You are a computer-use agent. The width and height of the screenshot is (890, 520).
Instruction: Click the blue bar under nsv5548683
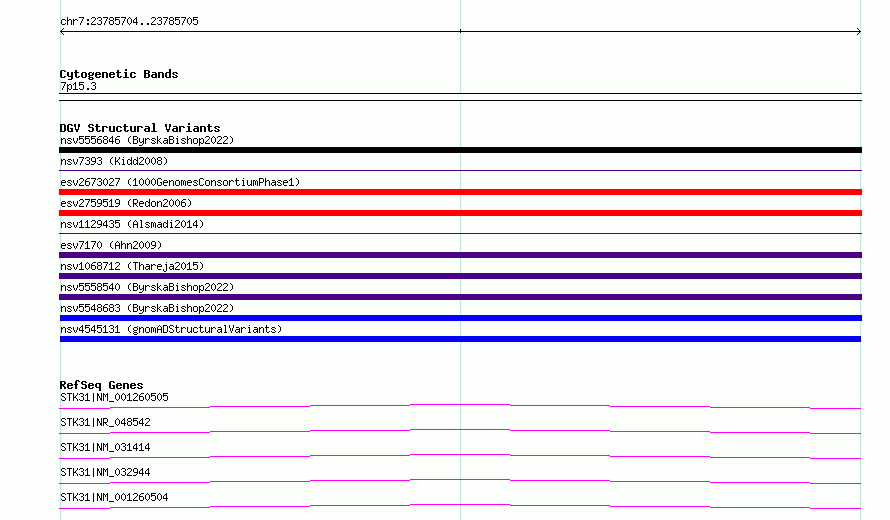point(460,318)
